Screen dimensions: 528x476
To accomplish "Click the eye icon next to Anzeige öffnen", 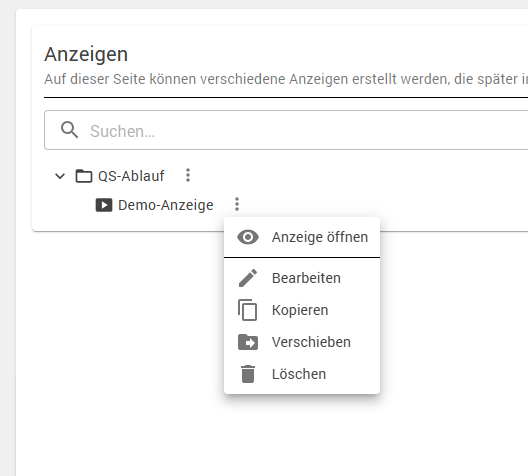I will point(248,237).
